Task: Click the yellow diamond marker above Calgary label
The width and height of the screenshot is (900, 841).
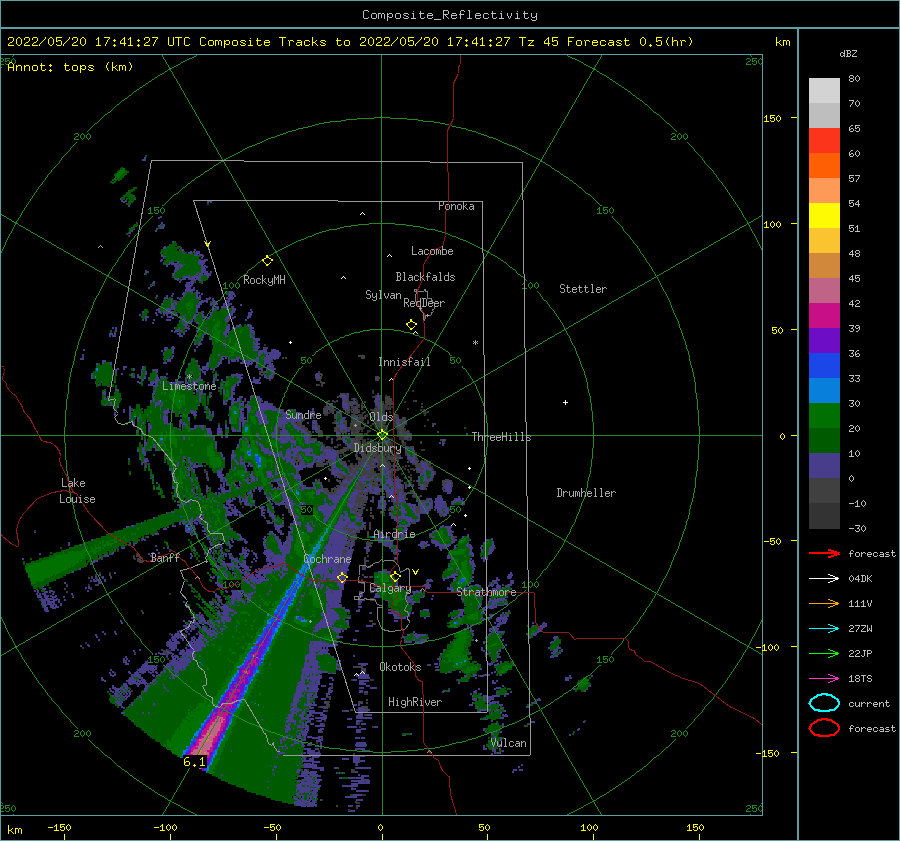Action: point(395,576)
